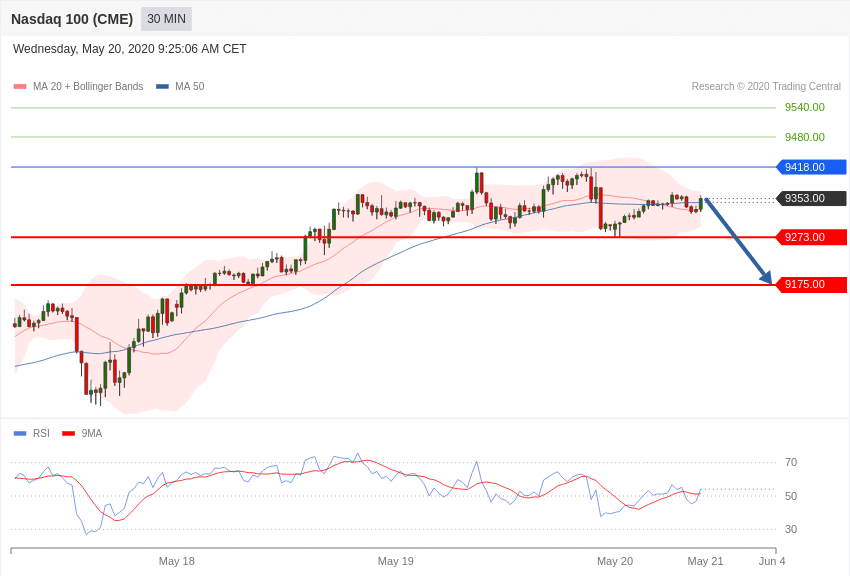Viewport: 850px width, 576px height.
Task: Click the 30 MIN timeframe button
Action: coord(166,19)
